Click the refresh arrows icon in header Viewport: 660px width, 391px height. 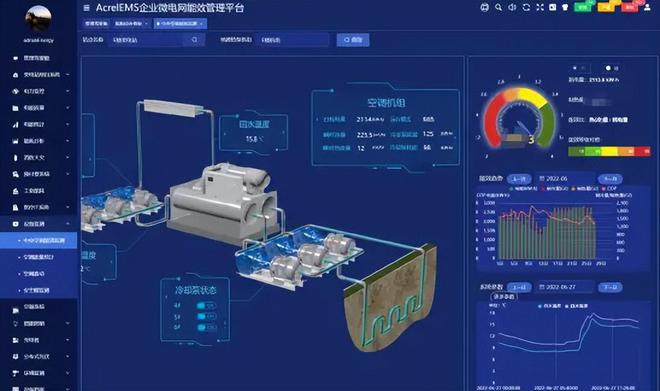[x=526, y=7]
